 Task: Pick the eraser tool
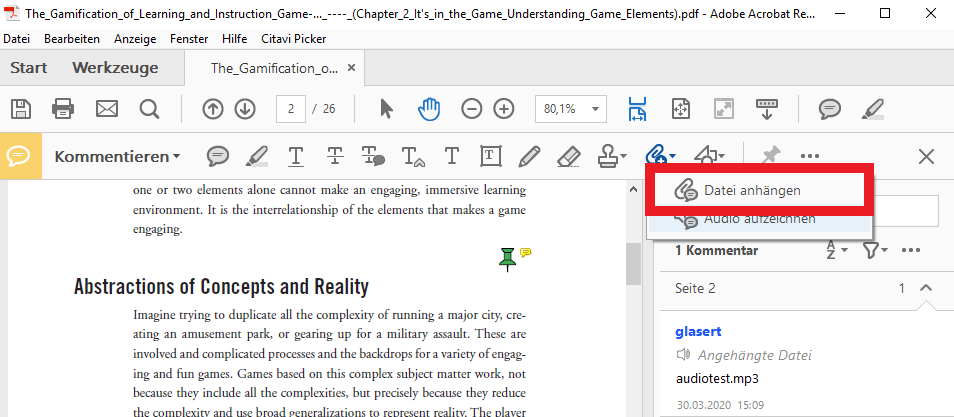(x=567, y=156)
